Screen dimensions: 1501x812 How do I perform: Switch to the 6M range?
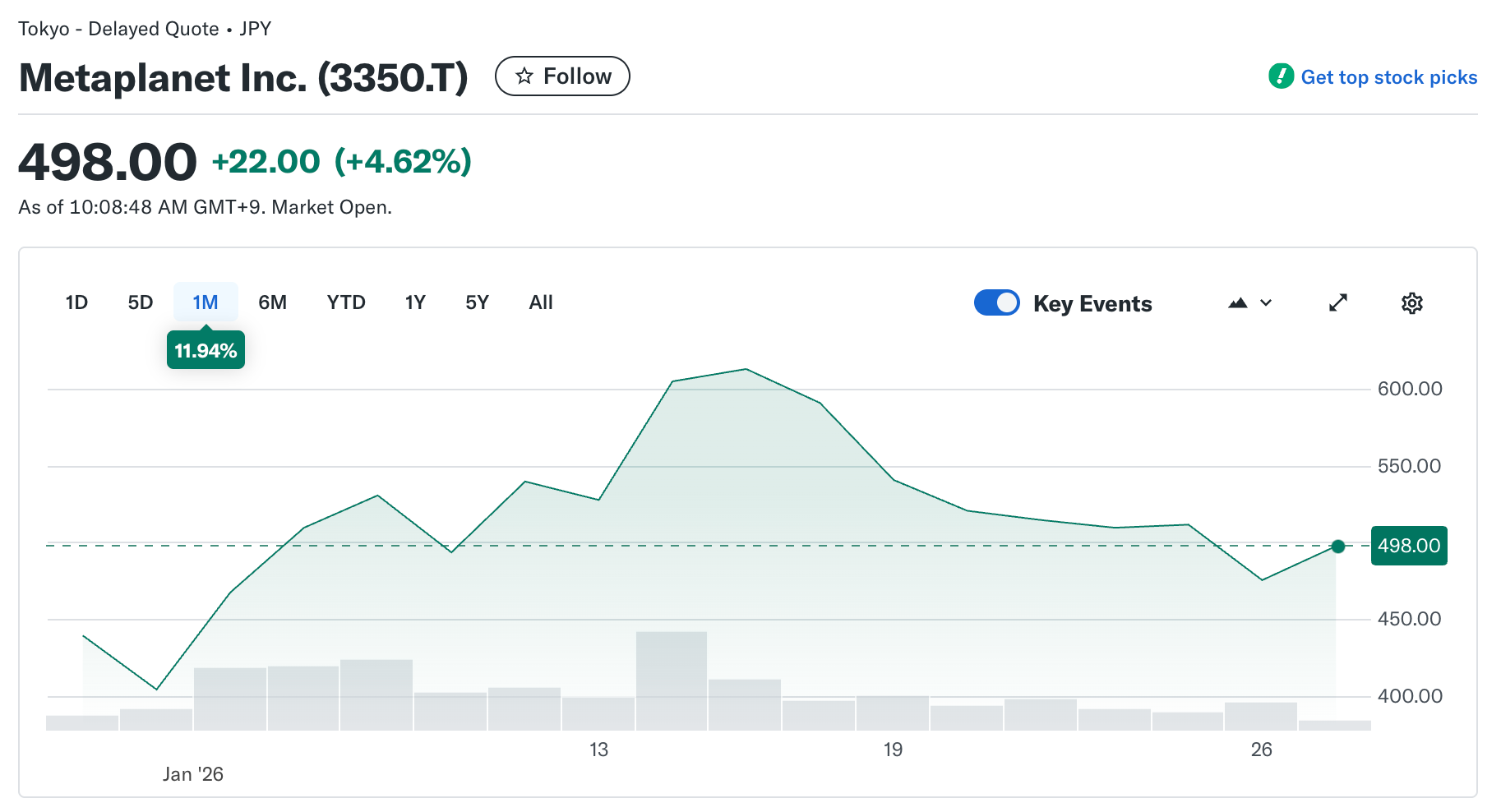tap(272, 302)
